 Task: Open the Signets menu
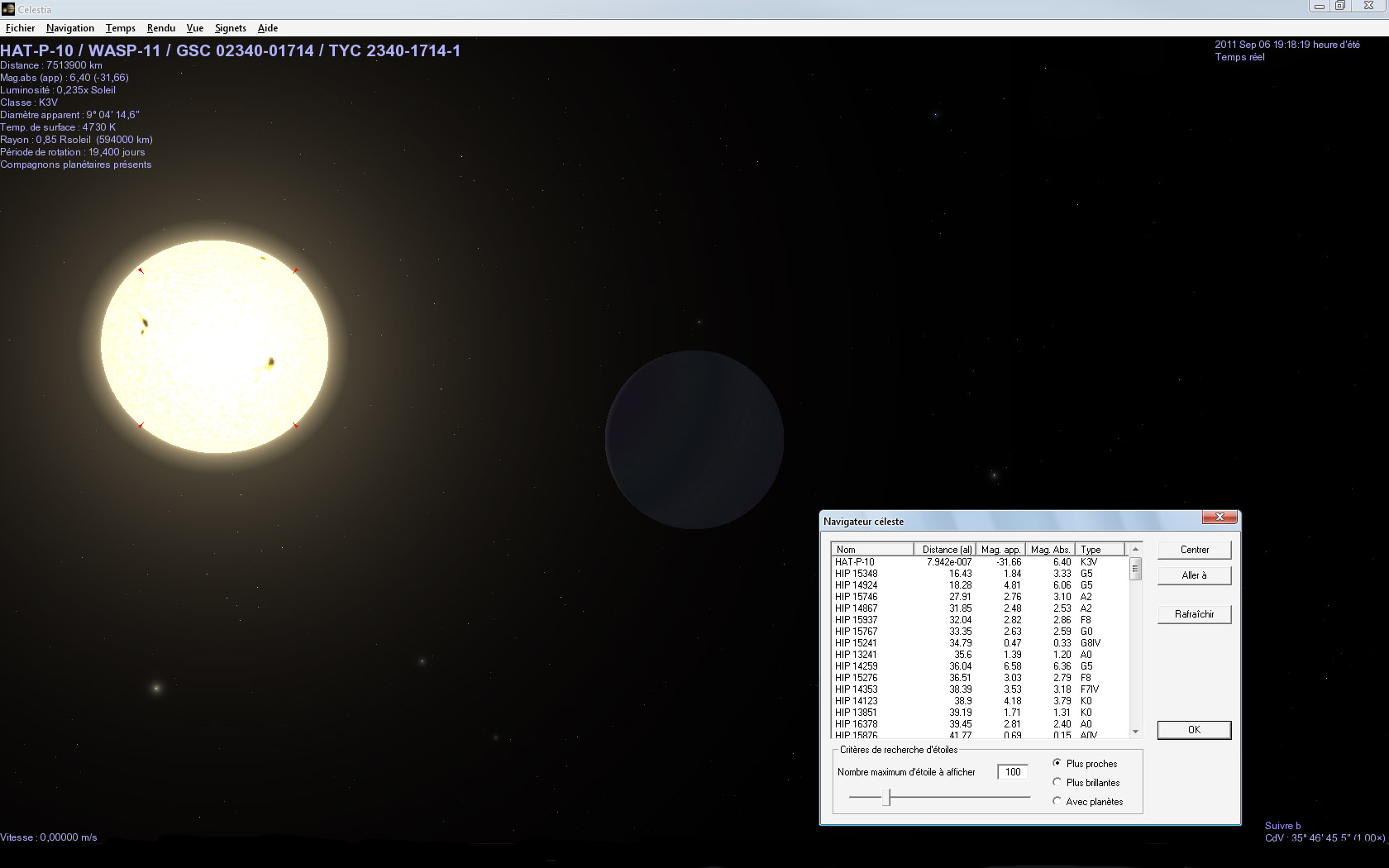point(231,28)
